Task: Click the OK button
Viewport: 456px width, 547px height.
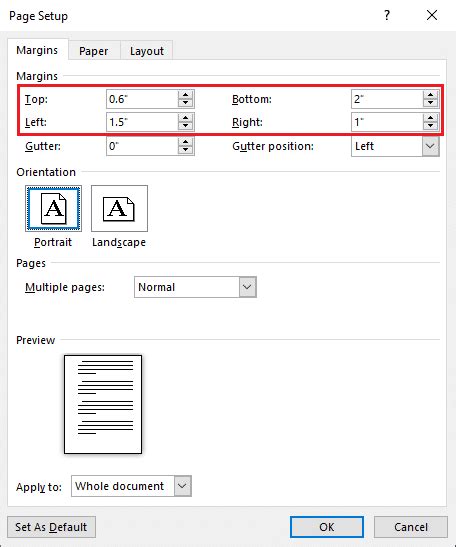Action: [327, 527]
